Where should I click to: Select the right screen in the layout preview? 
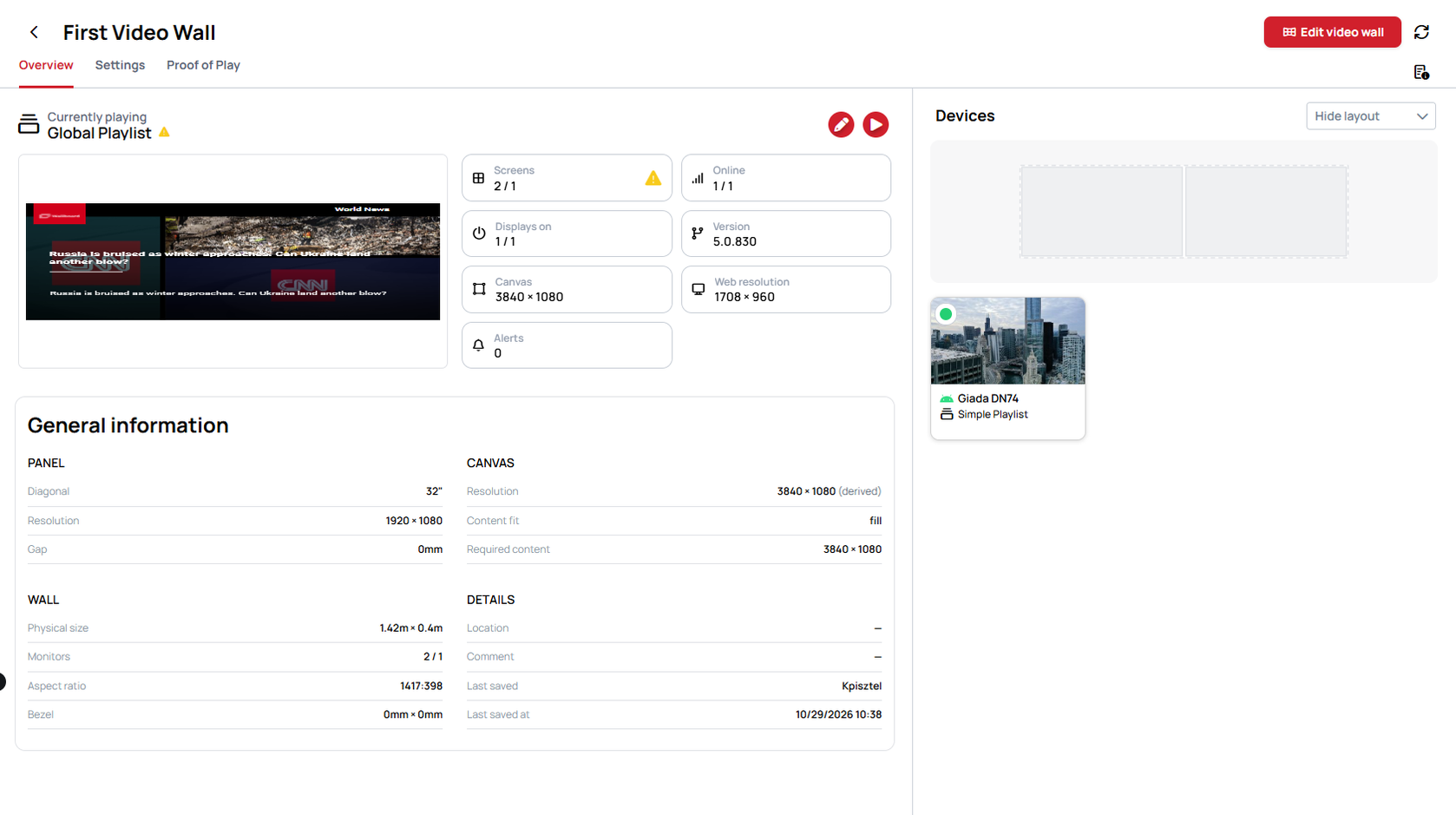pos(1266,212)
